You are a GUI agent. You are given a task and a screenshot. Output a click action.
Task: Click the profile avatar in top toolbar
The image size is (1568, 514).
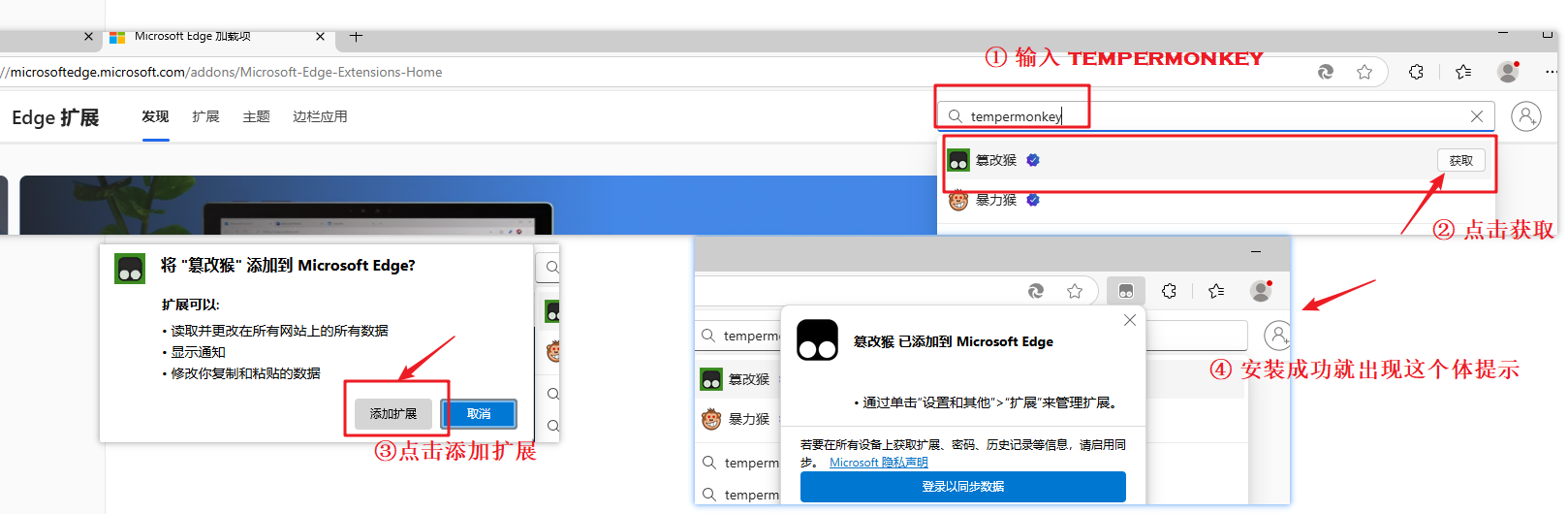coord(1508,71)
